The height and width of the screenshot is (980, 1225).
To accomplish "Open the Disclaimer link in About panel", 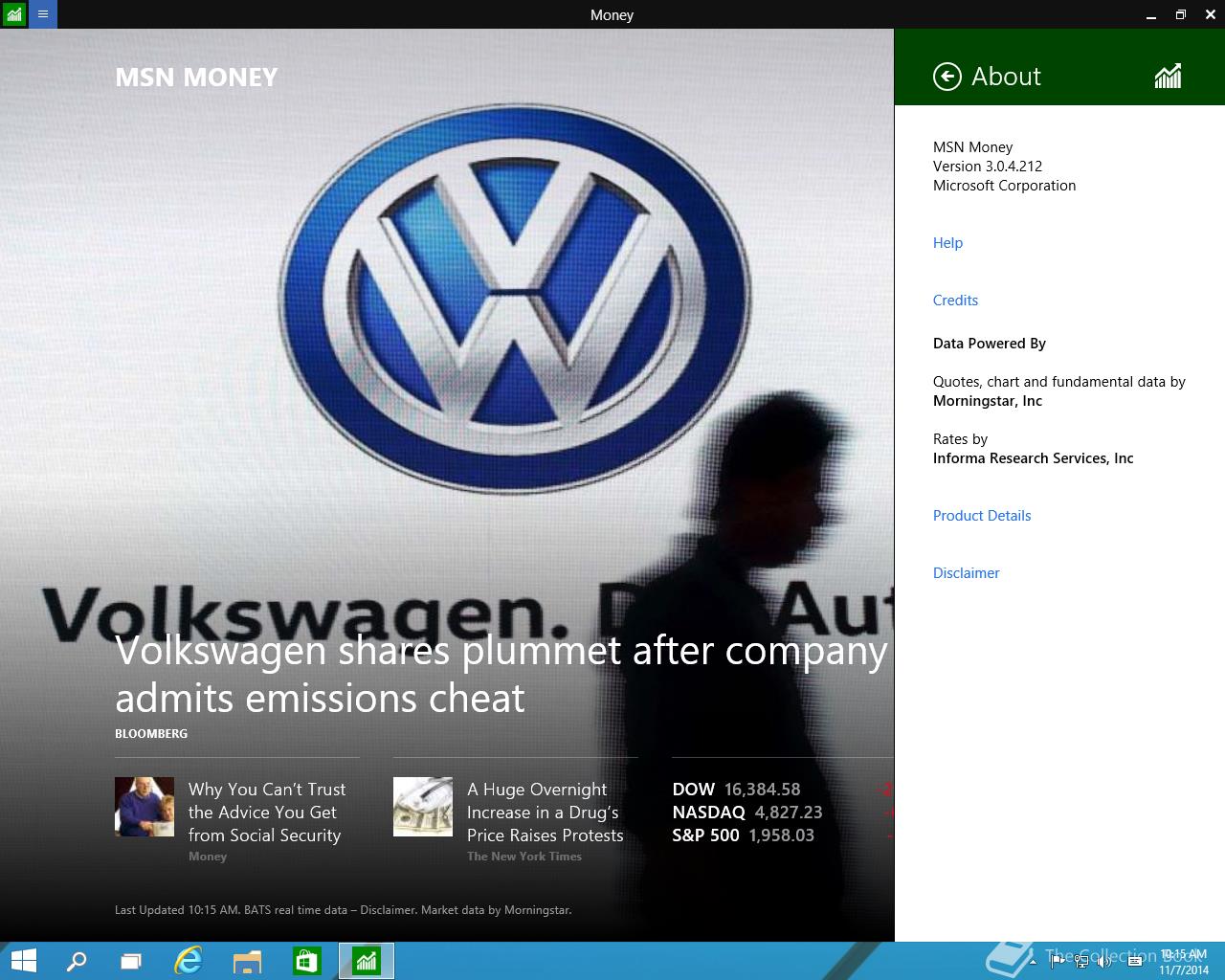I will (x=966, y=573).
